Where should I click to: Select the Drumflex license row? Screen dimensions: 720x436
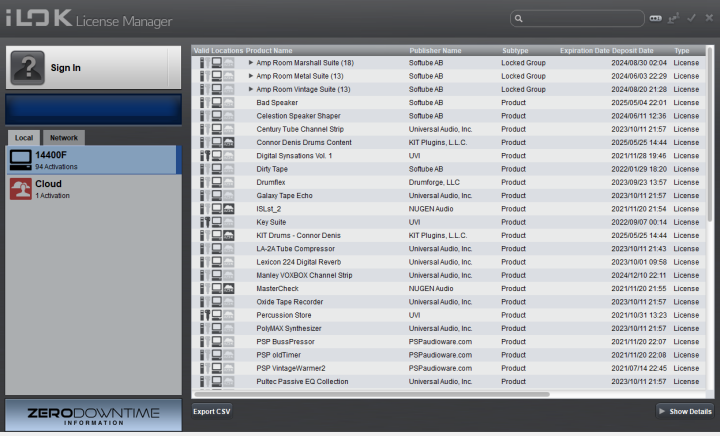click(449, 182)
